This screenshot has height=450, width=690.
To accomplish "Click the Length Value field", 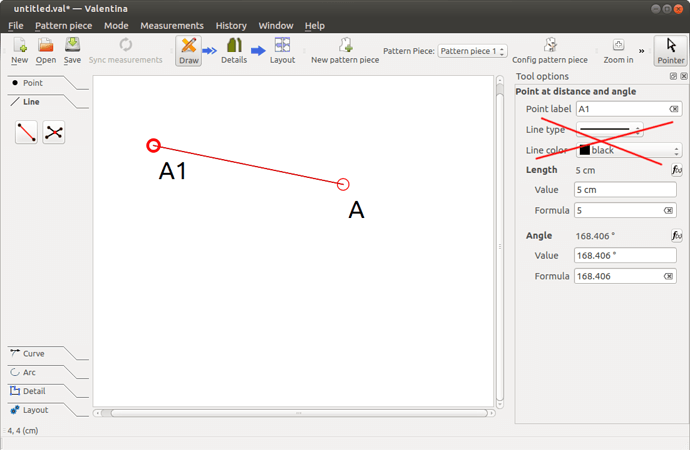I will pyautogui.click(x=625, y=190).
